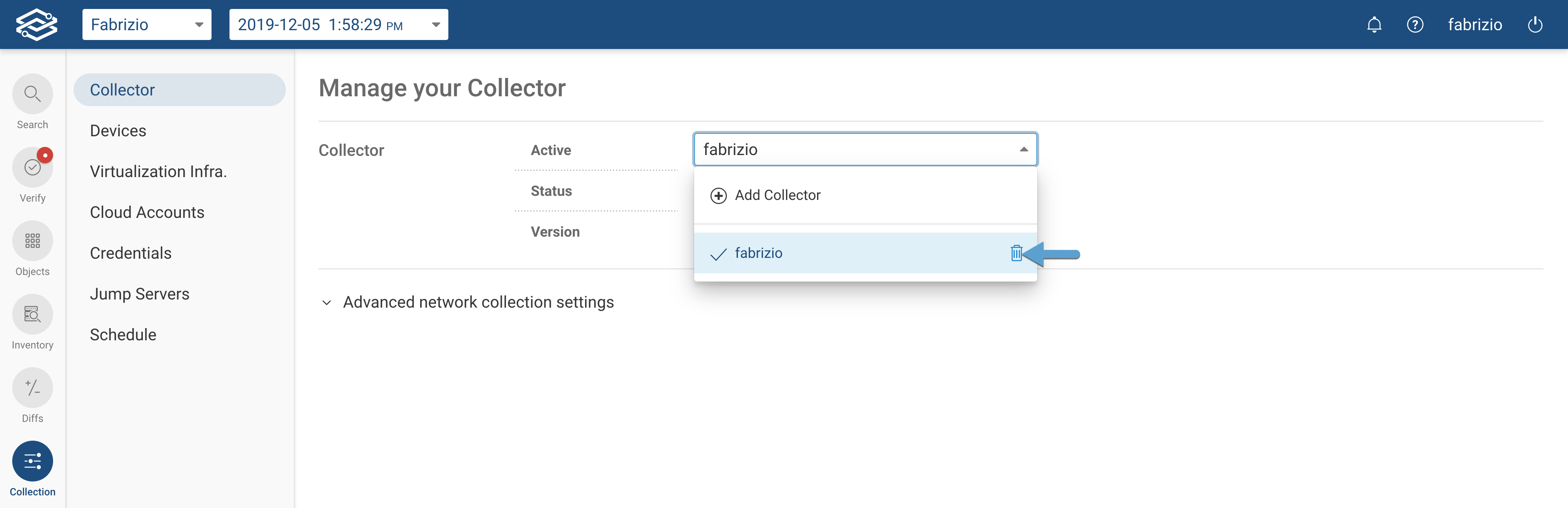Open the Fabrizio snapshot dropdown
Screen dimensions: 1568x508
point(146,24)
